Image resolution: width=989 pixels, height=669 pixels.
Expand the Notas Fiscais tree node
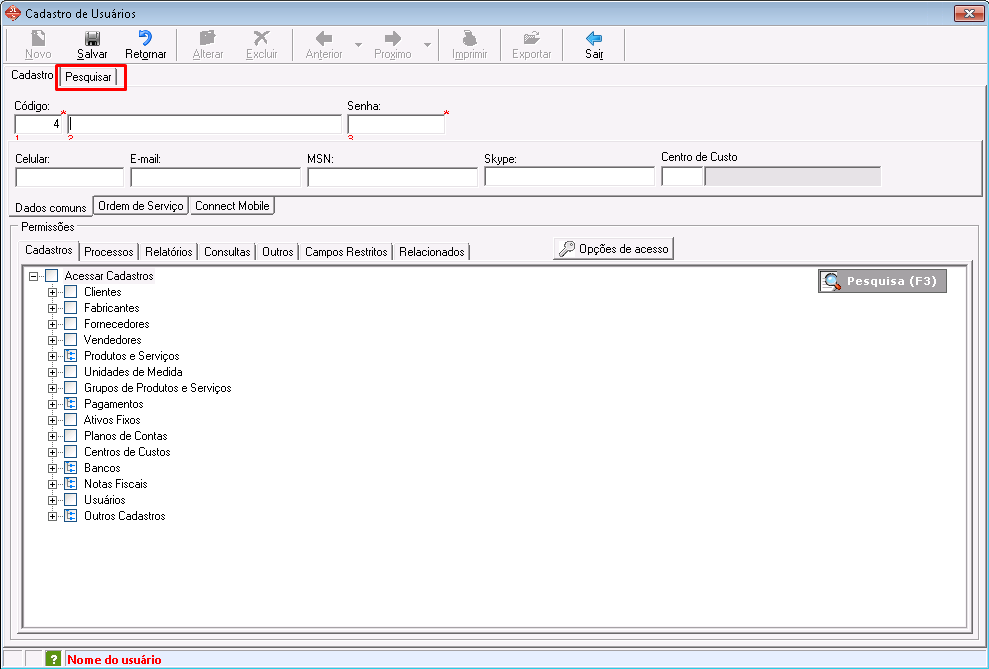[x=52, y=484]
